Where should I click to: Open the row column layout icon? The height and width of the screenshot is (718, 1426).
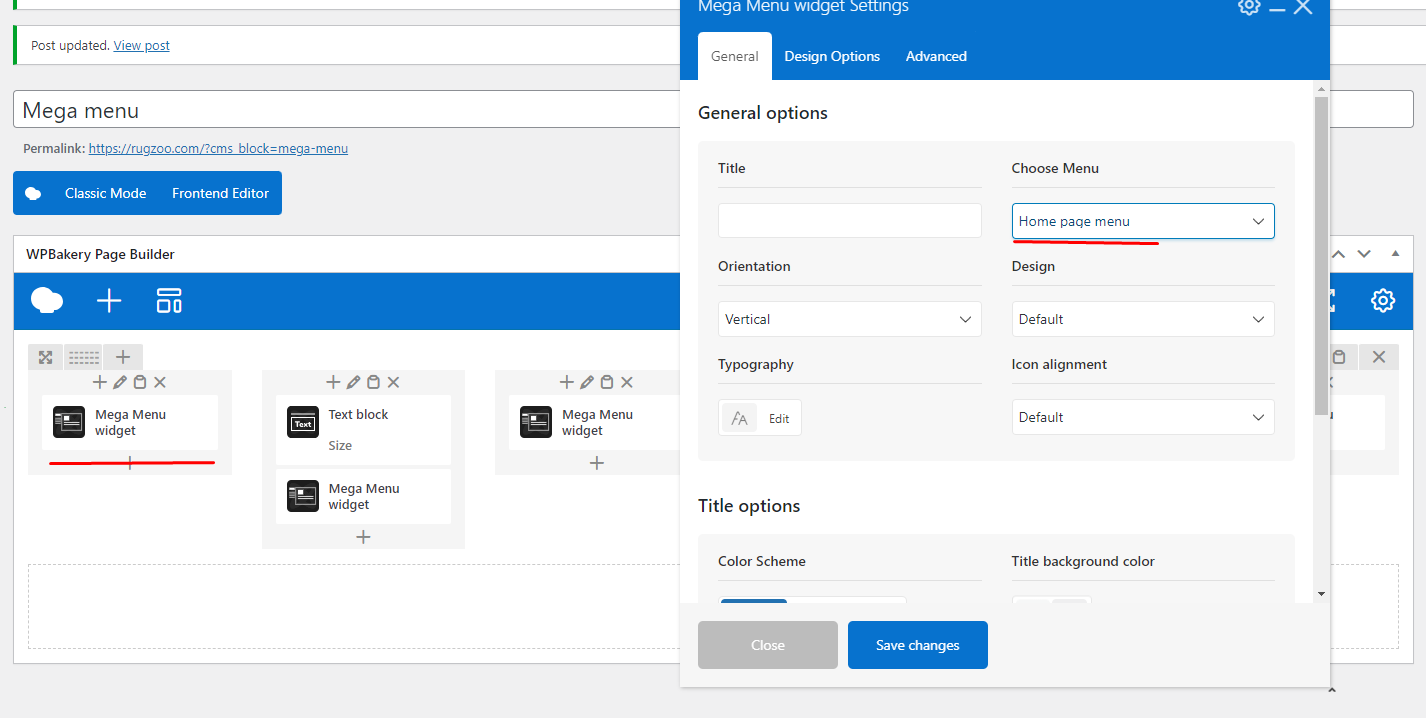click(84, 357)
